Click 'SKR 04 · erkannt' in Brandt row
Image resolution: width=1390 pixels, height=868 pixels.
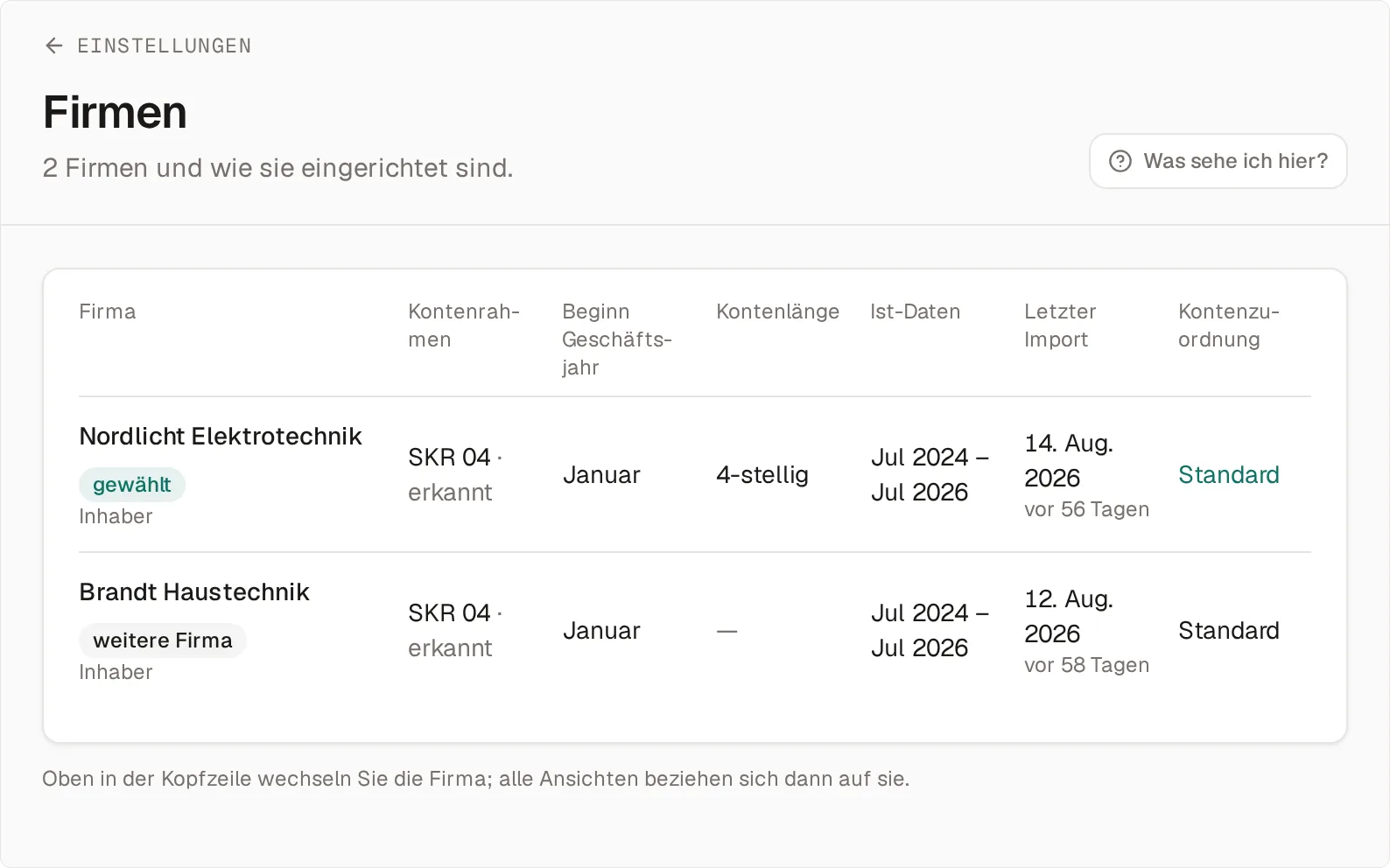[x=455, y=630]
